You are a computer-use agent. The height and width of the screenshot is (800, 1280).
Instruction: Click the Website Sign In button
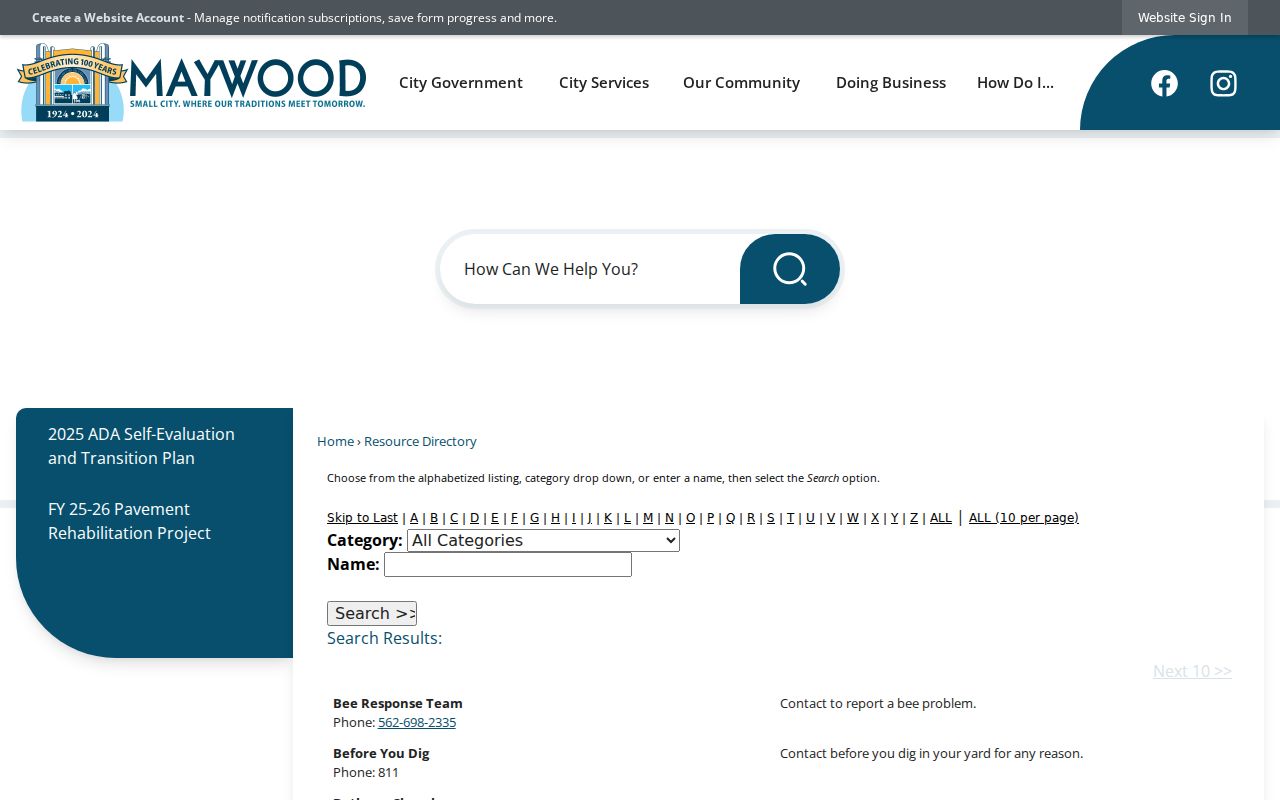point(1185,17)
